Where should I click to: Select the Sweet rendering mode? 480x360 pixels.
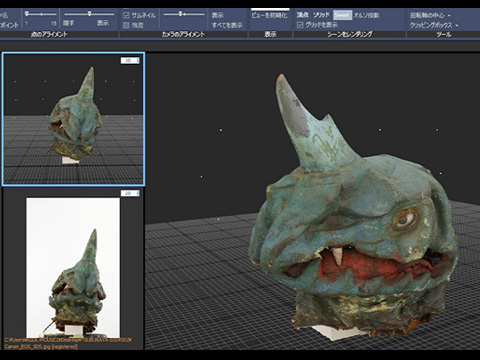(x=342, y=15)
